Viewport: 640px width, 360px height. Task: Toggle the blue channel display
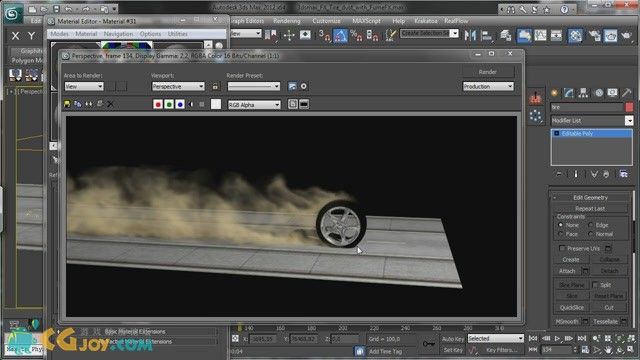(180, 104)
